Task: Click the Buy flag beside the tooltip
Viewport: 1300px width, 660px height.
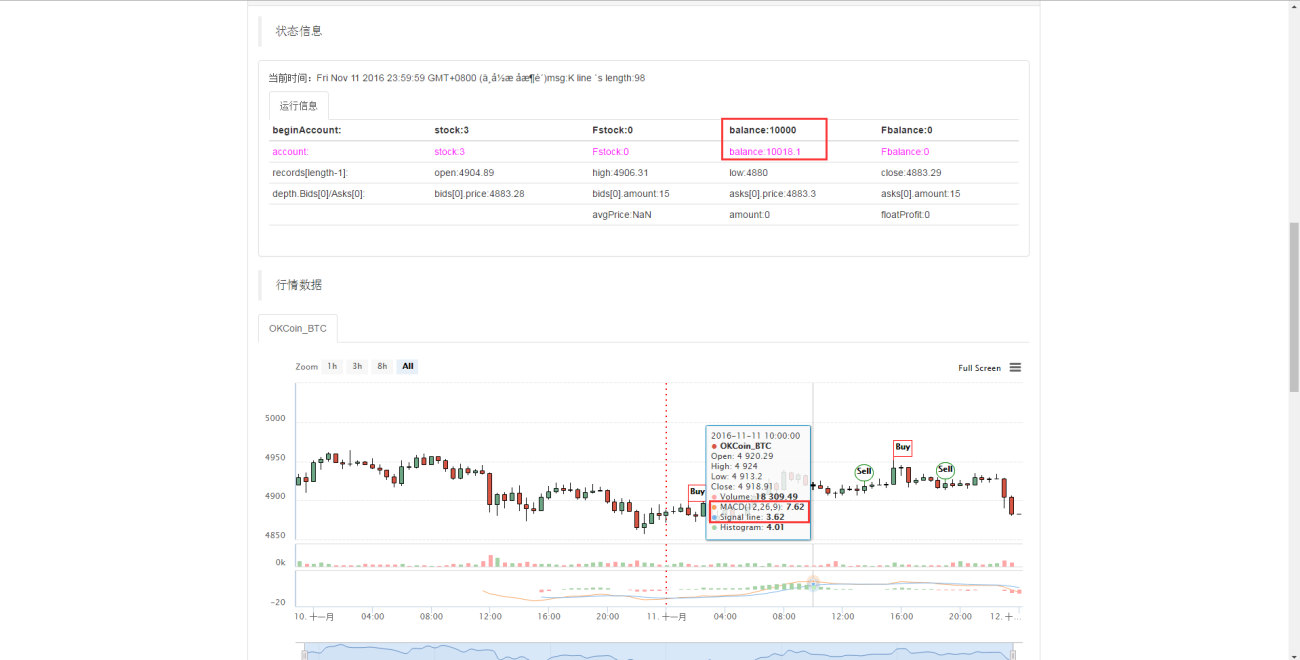Action: click(697, 492)
